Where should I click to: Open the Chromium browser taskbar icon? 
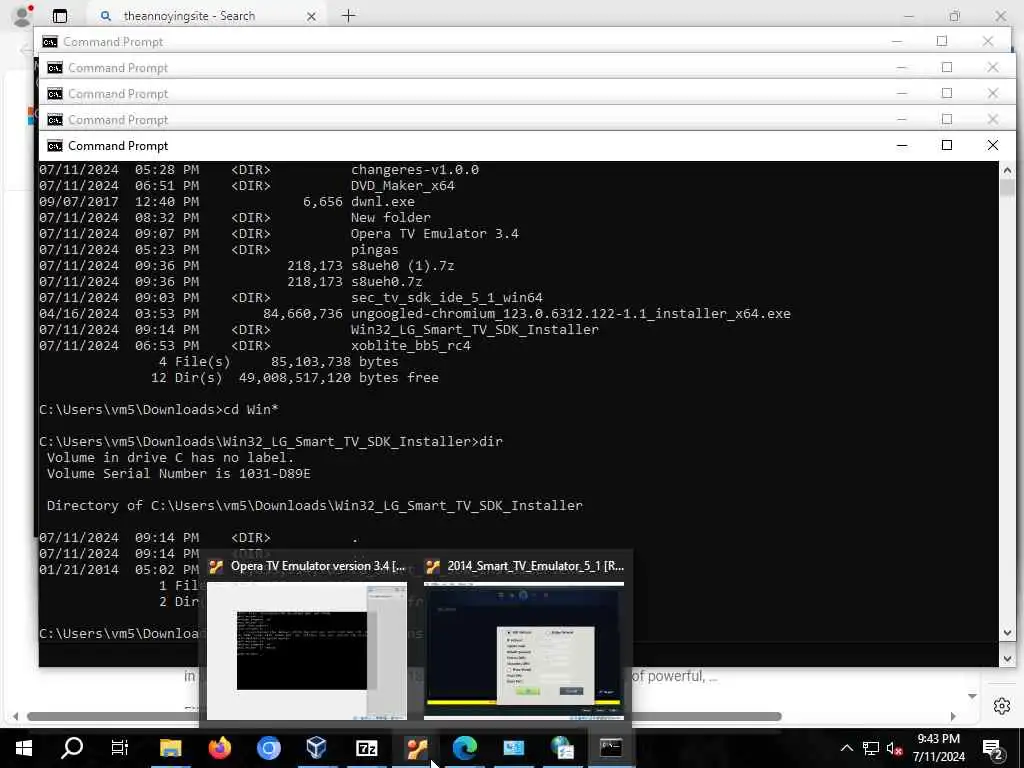(268, 748)
